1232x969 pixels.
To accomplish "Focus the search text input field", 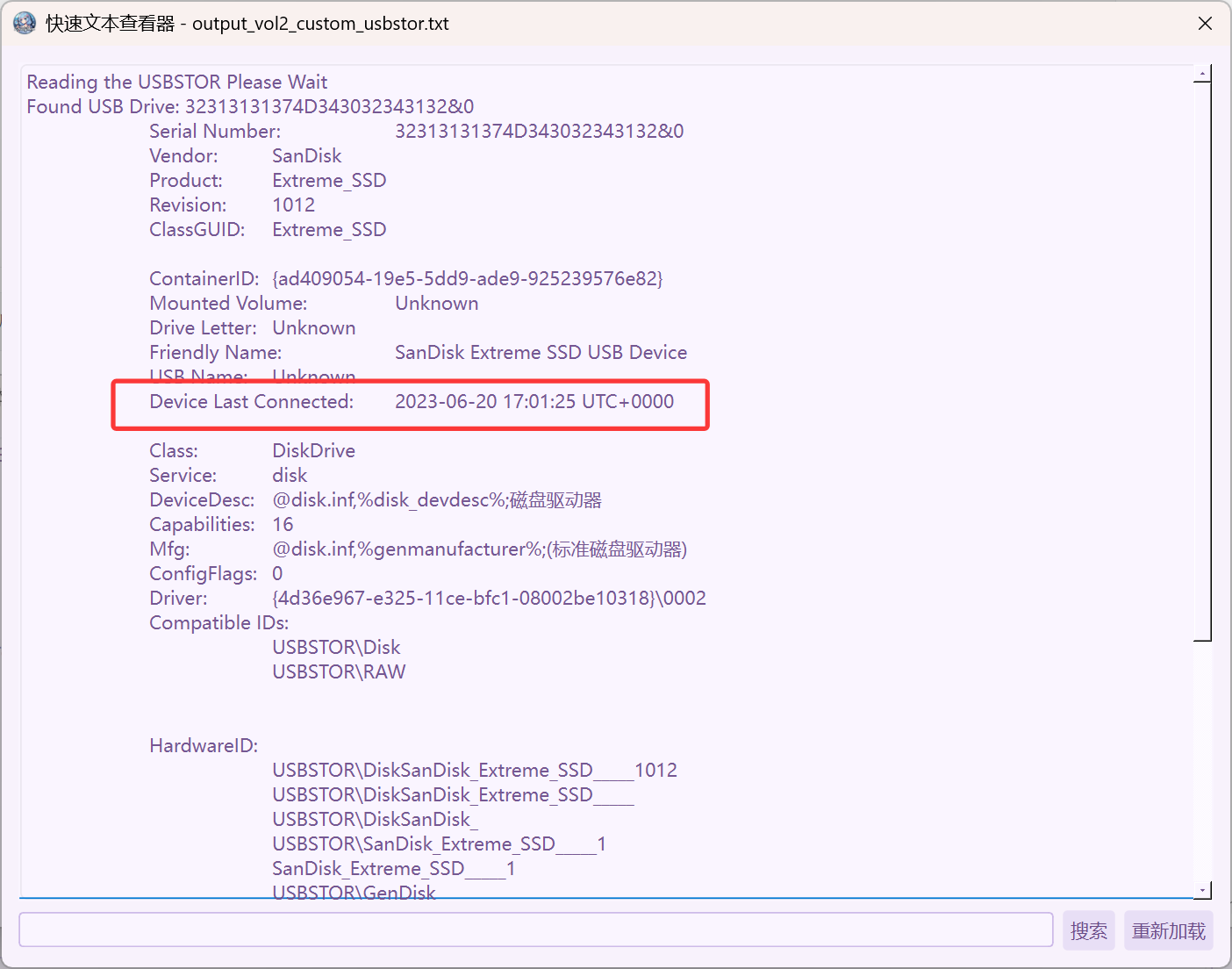I will [x=536, y=930].
